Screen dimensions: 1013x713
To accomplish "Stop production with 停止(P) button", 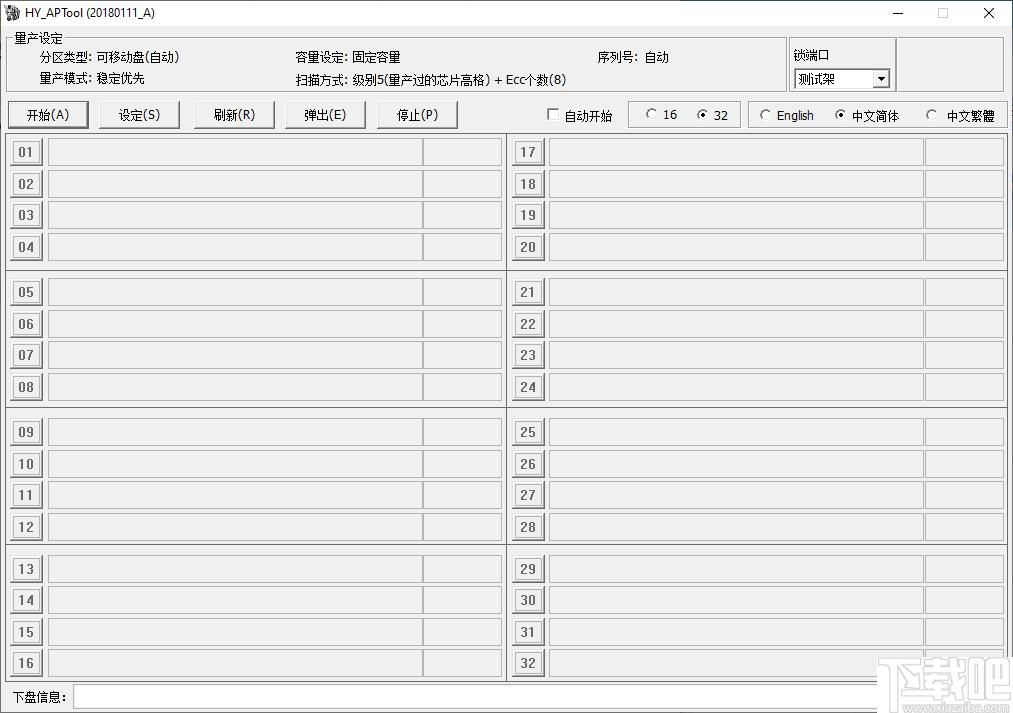I will tap(417, 115).
